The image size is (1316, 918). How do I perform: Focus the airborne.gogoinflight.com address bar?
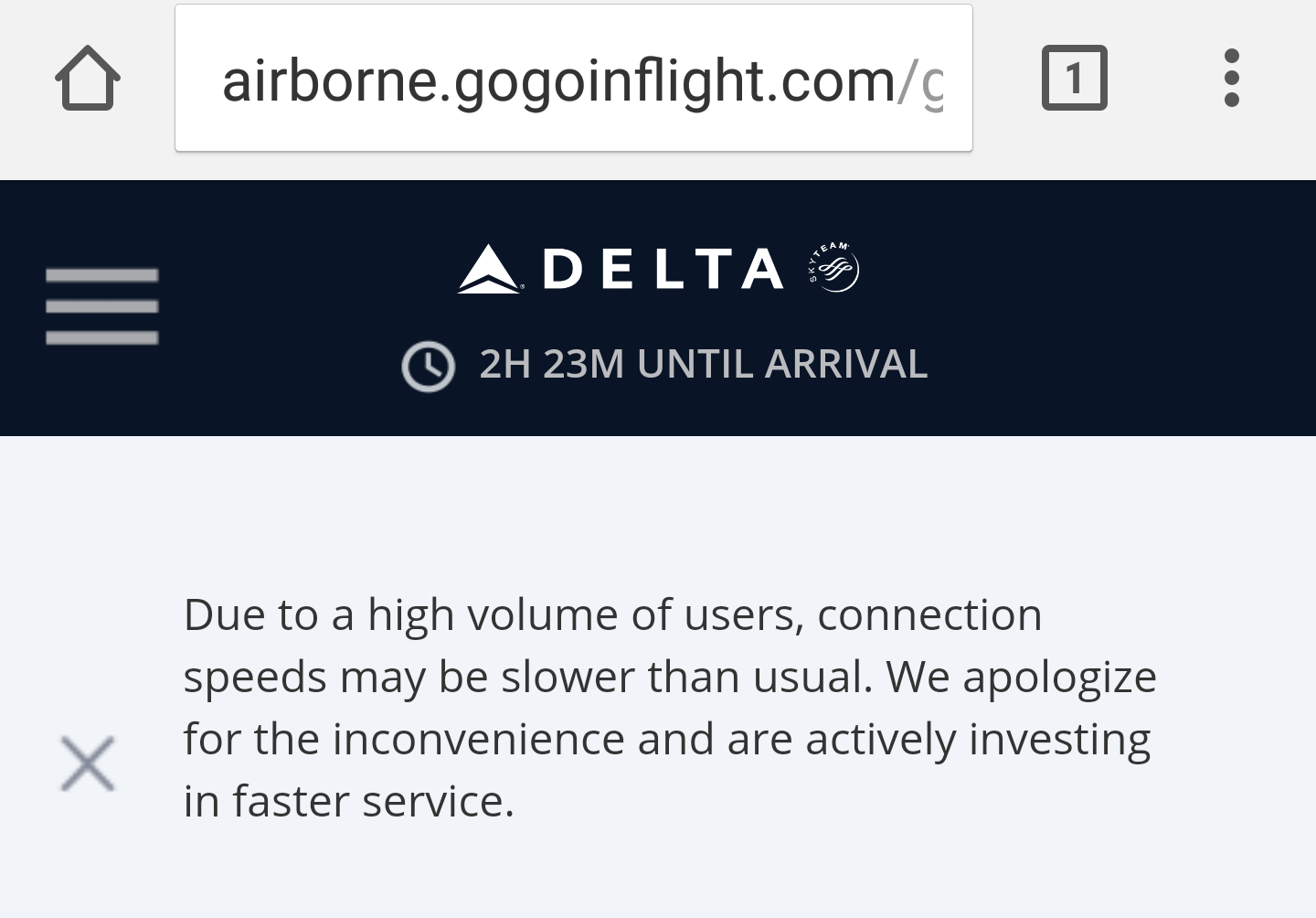(573, 79)
